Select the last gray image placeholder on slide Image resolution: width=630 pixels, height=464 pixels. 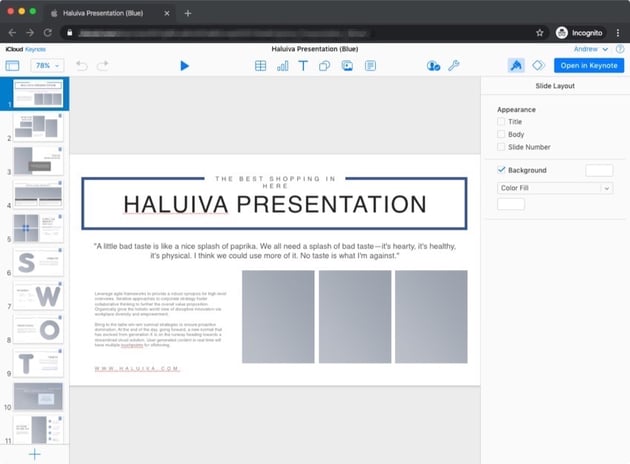coord(431,317)
